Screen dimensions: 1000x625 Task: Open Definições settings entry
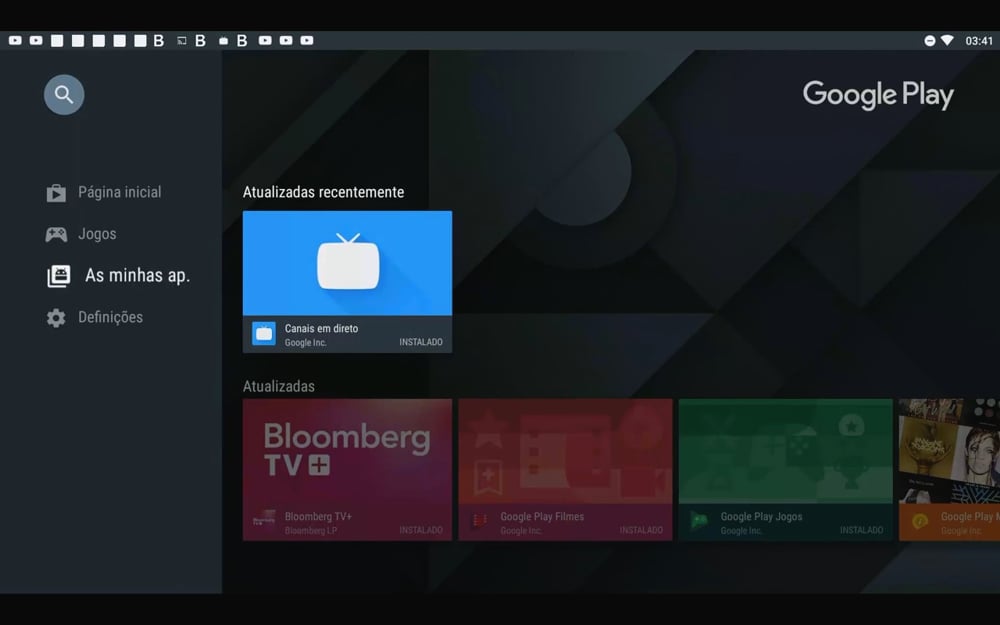pyautogui.click(x=94, y=317)
